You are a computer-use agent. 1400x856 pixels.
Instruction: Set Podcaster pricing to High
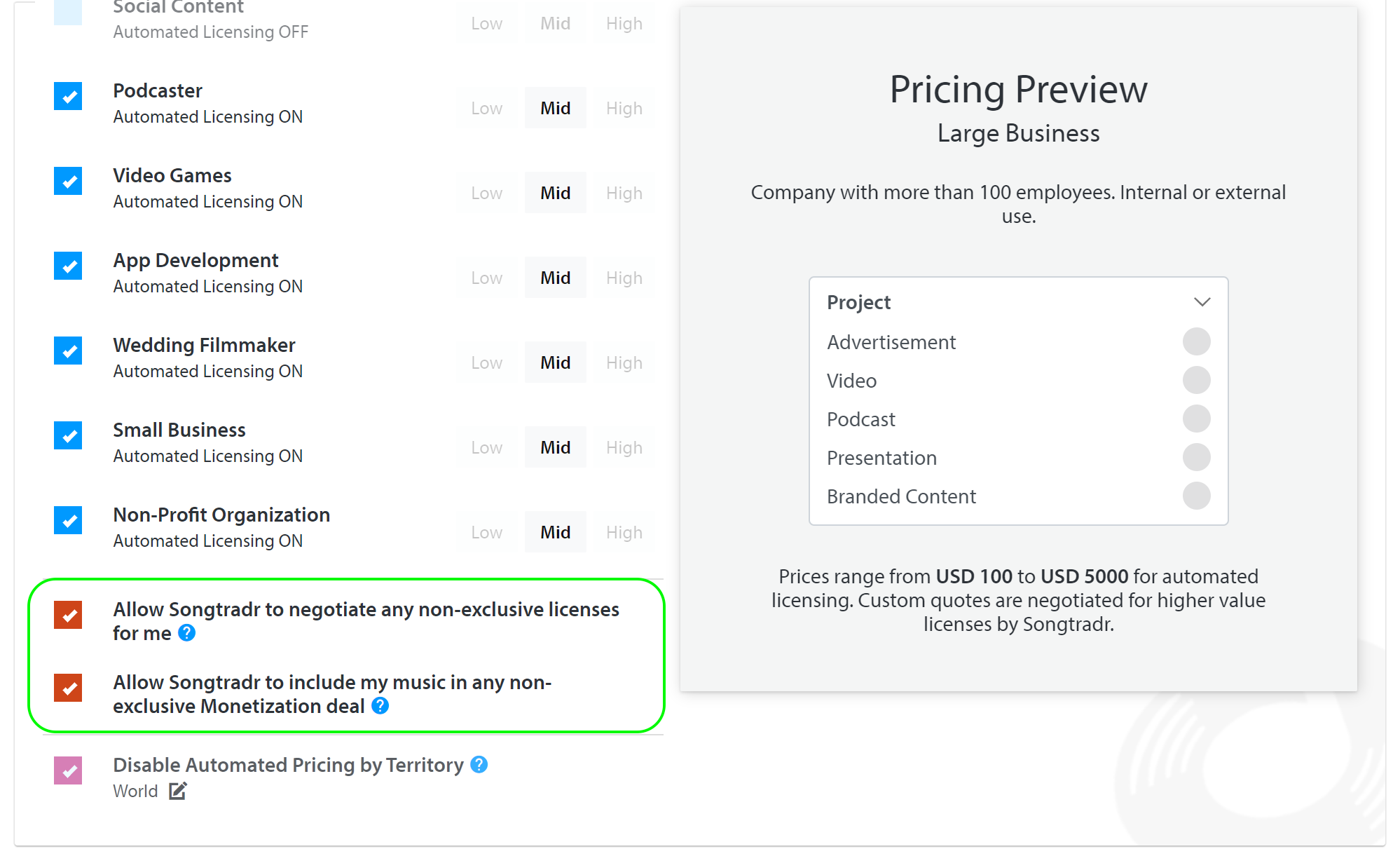[624, 108]
